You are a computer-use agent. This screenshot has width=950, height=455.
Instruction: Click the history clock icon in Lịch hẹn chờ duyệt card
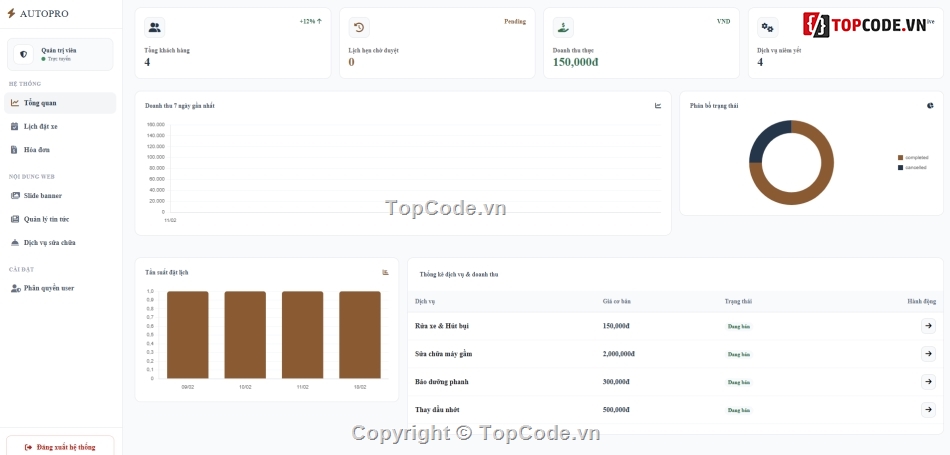click(359, 27)
